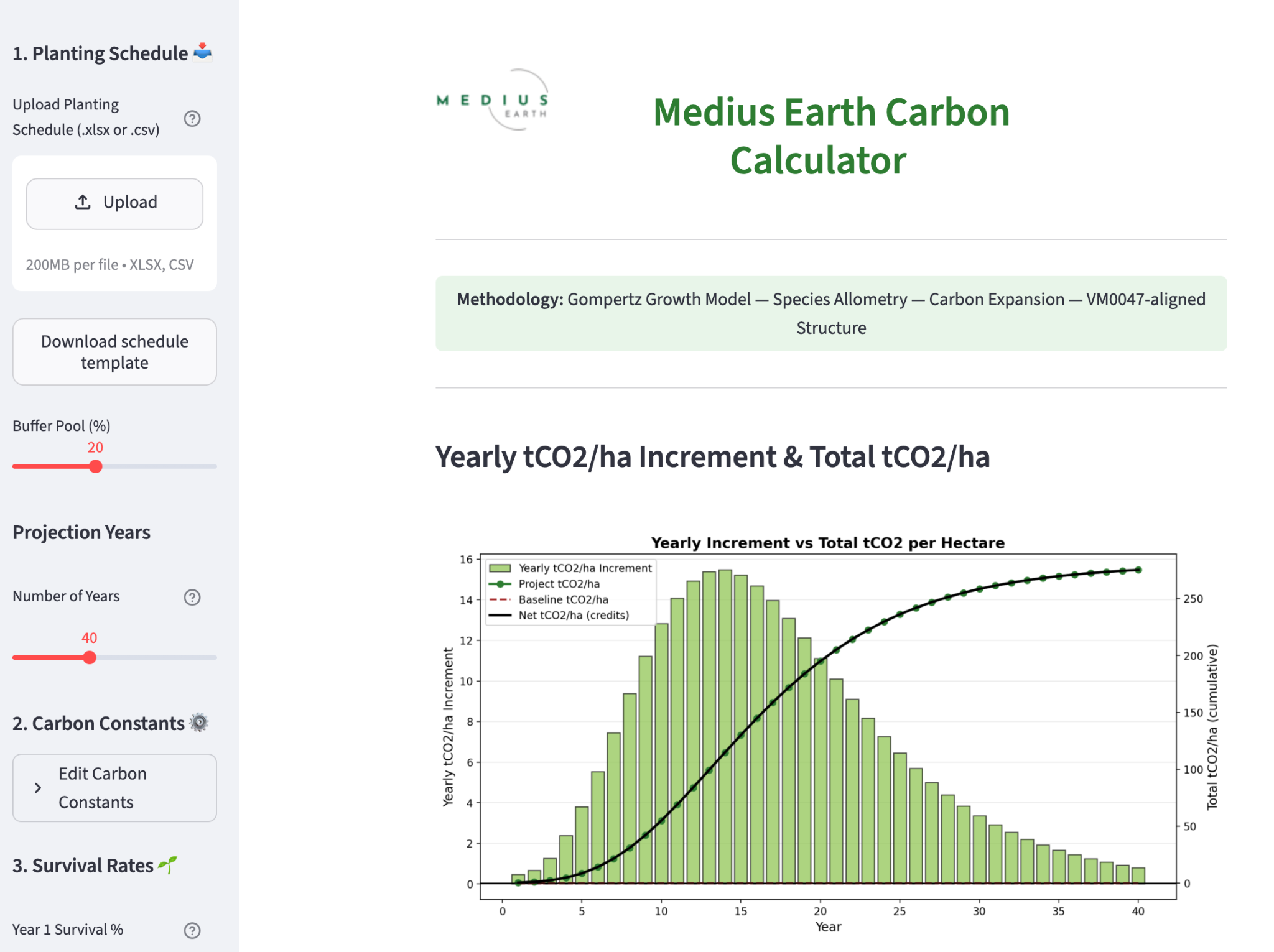
Task: Click 'Baseline tCO2/ha' legend entry
Action: [549, 599]
